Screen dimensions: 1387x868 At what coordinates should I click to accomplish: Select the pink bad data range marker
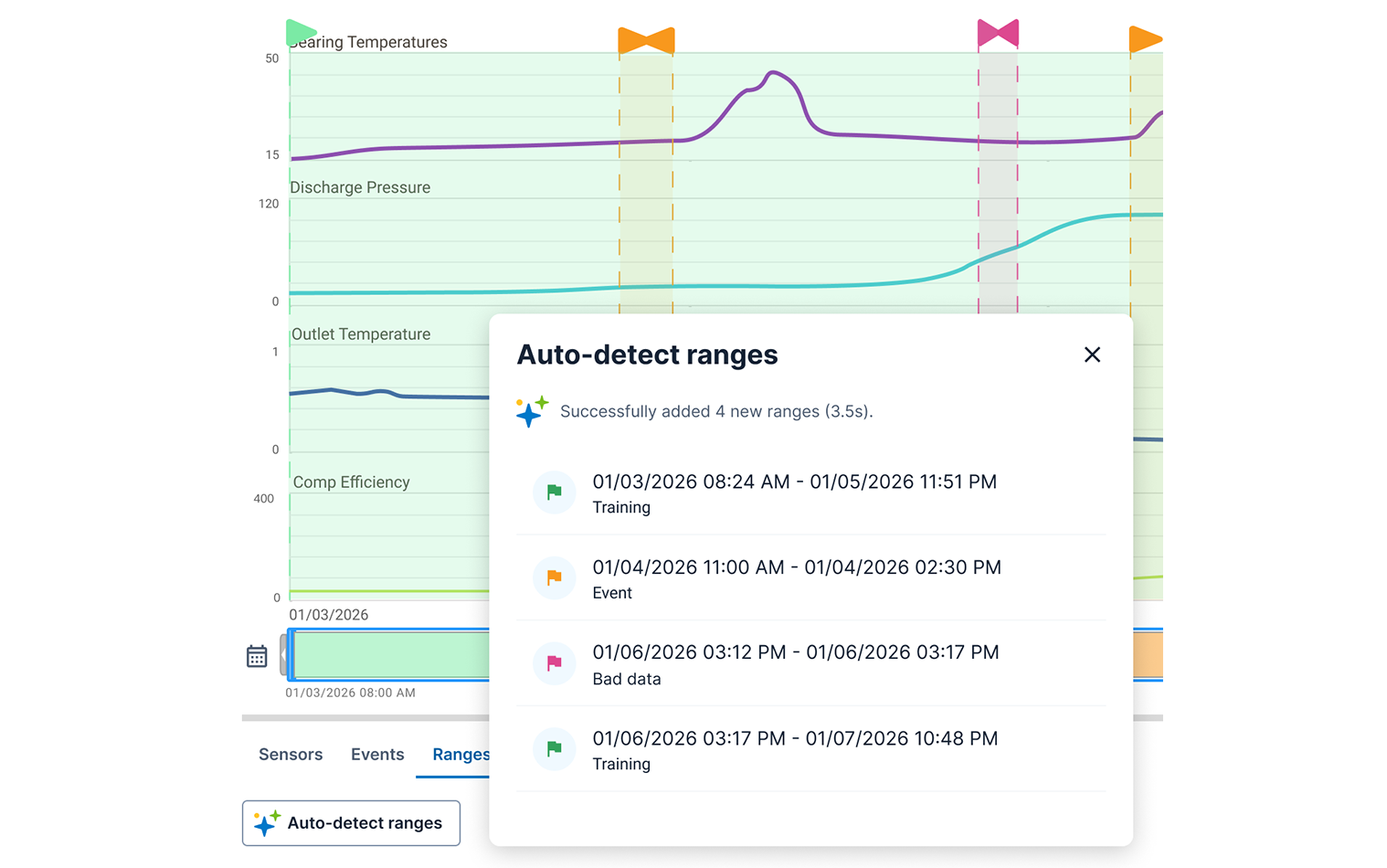pyautogui.click(x=998, y=33)
